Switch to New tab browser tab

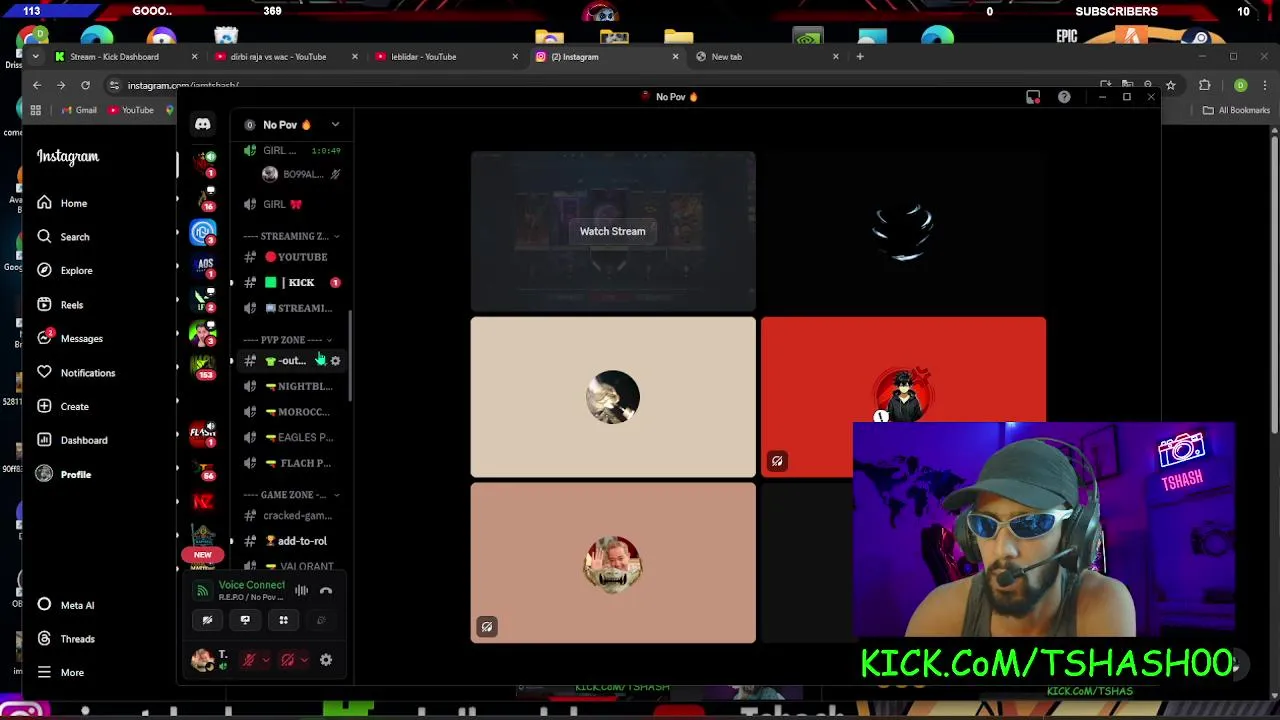[767, 57]
